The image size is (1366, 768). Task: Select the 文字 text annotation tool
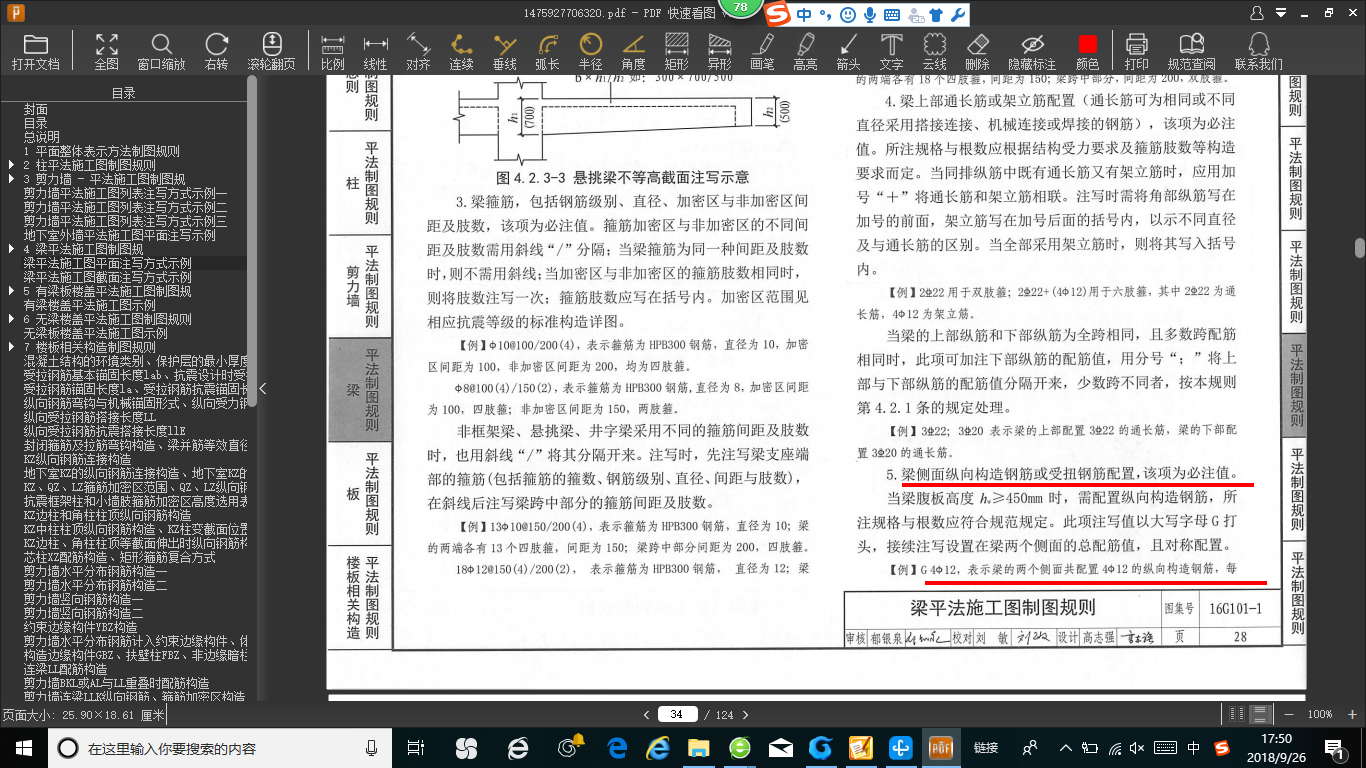(x=891, y=51)
